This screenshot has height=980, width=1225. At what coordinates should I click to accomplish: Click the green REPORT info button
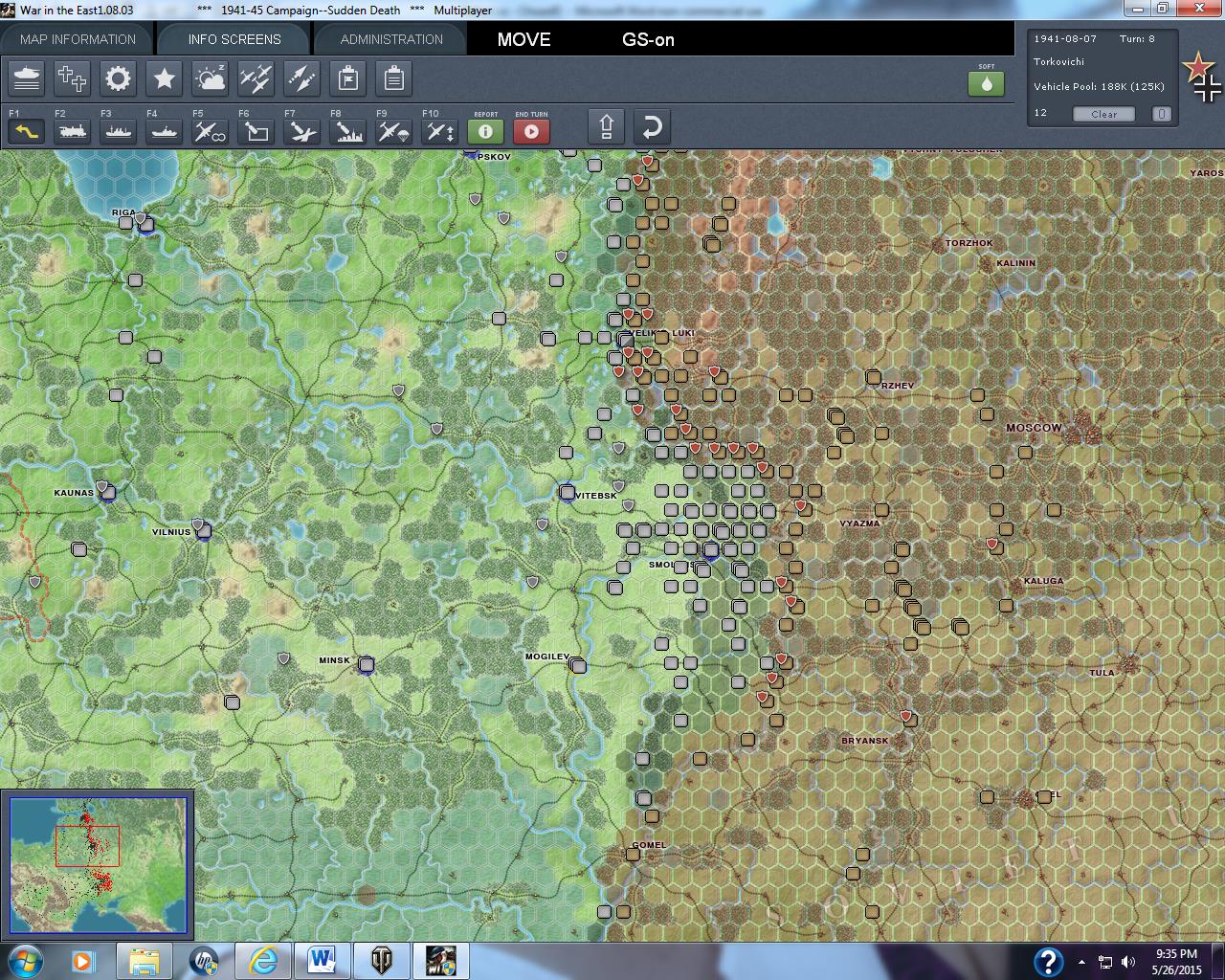485,131
